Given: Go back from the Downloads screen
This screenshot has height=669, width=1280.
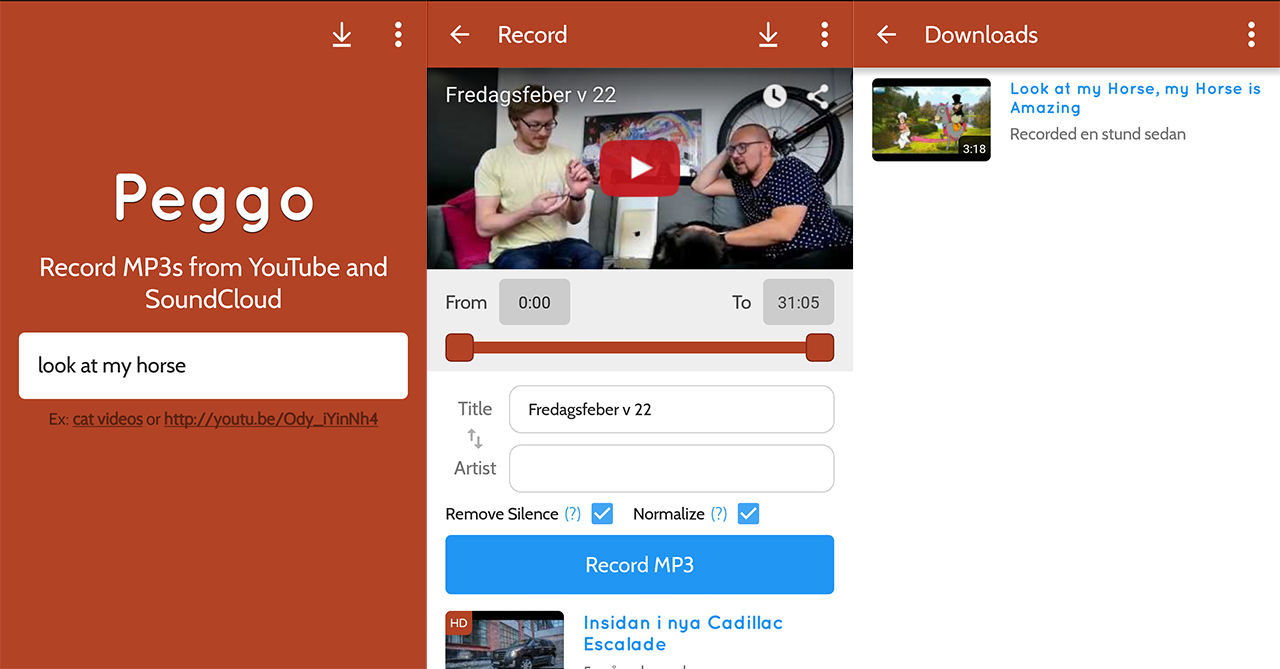Looking at the screenshot, I should point(886,35).
